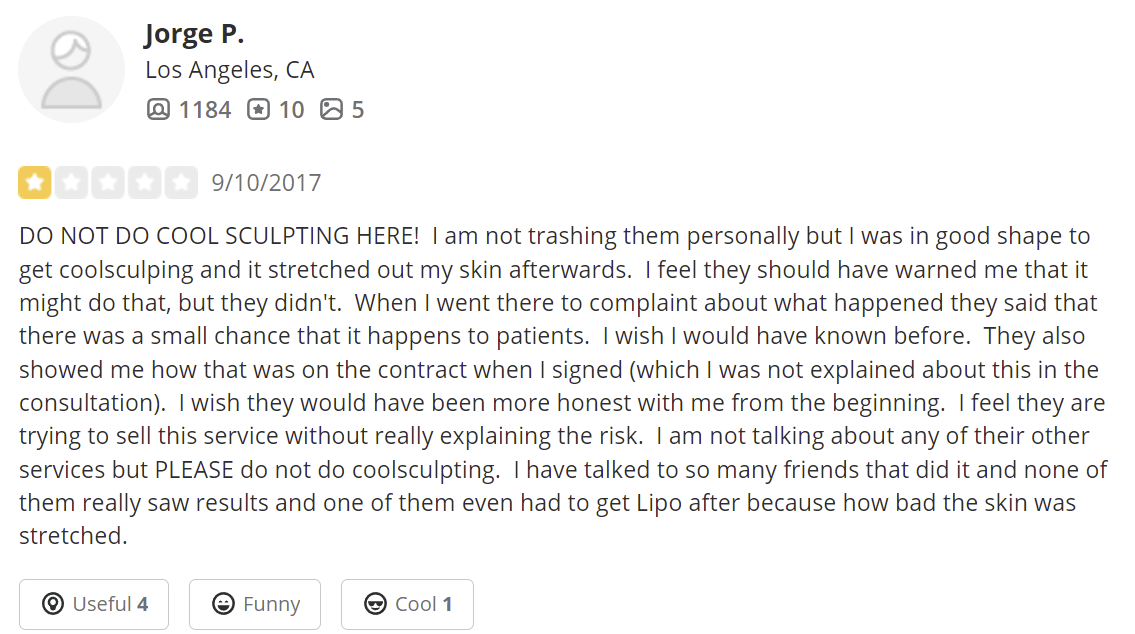
Task: Open Jorge P.'s profile name link
Action: point(194,33)
